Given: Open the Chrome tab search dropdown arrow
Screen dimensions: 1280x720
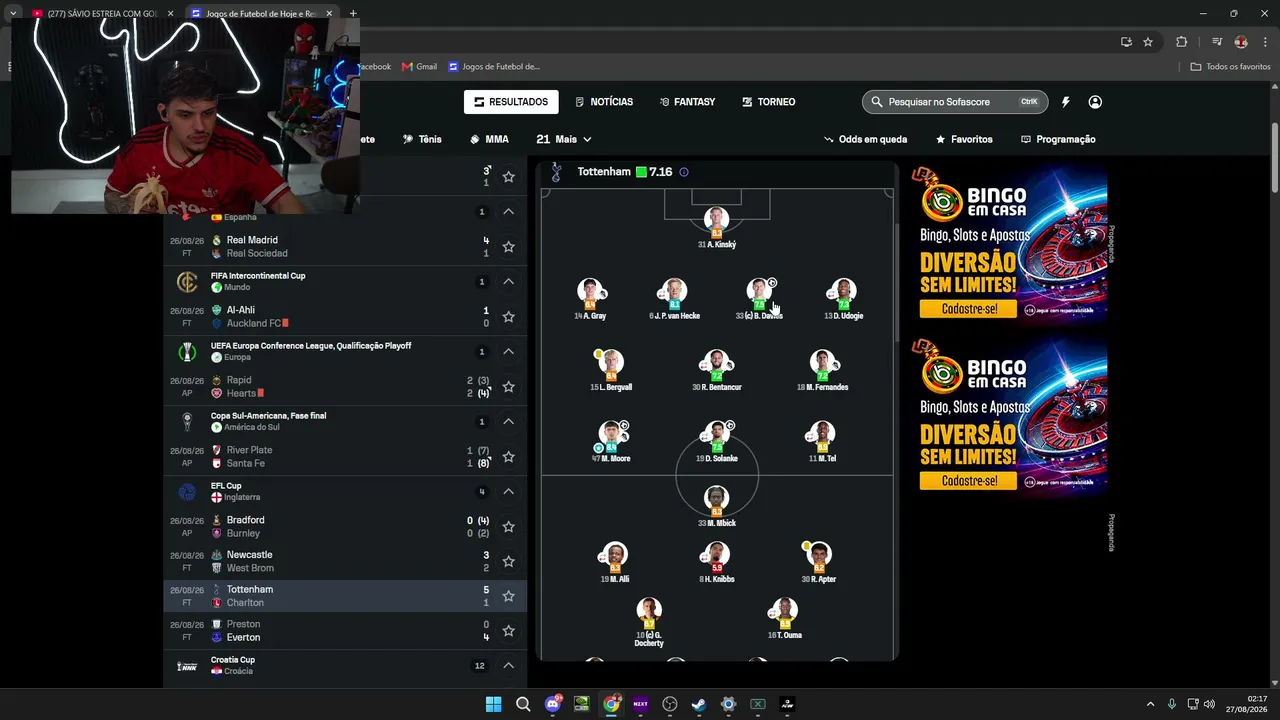Looking at the screenshot, I should (x=13, y=14).
